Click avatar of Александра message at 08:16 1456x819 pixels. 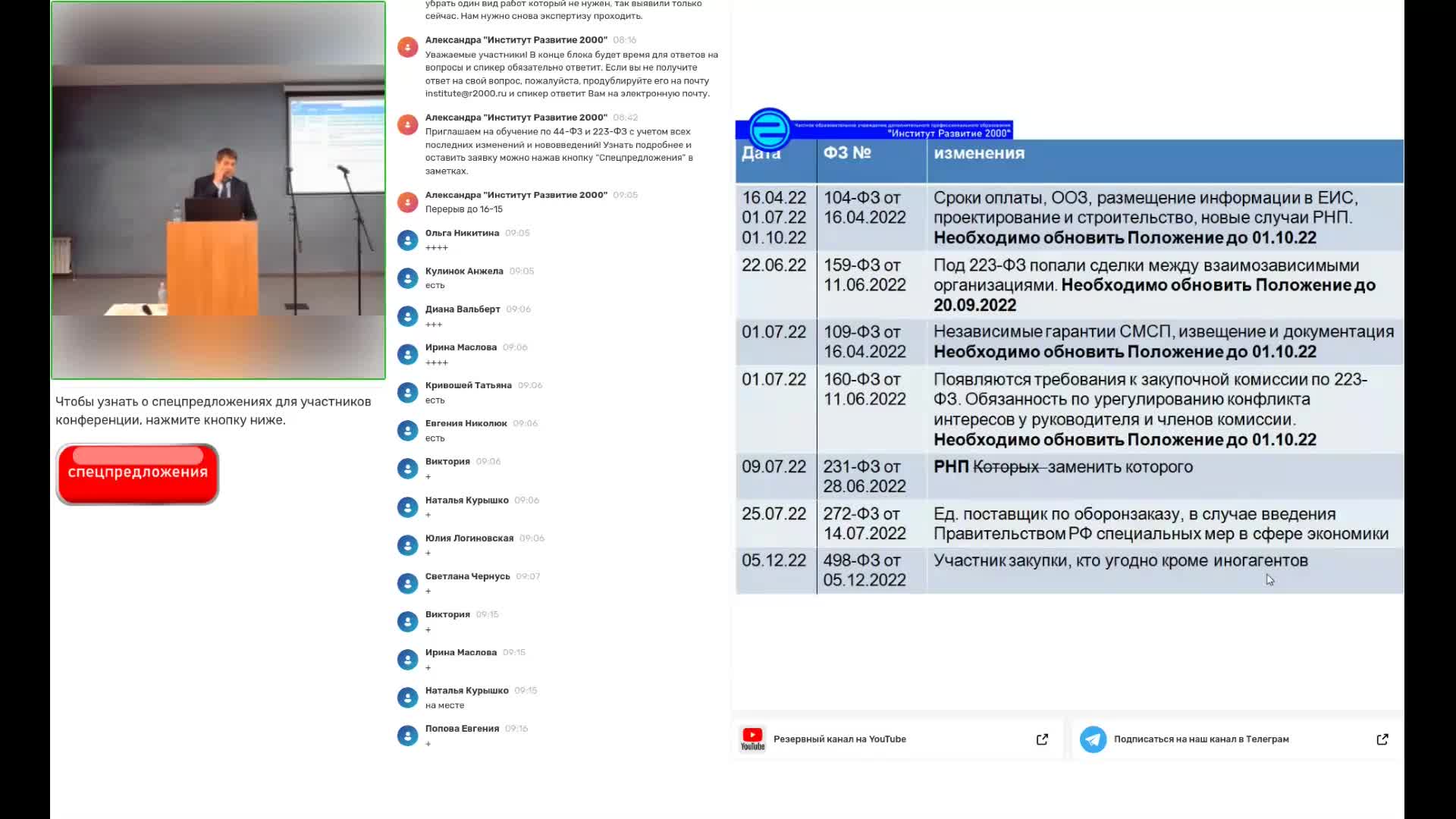(x=407, y=47)
